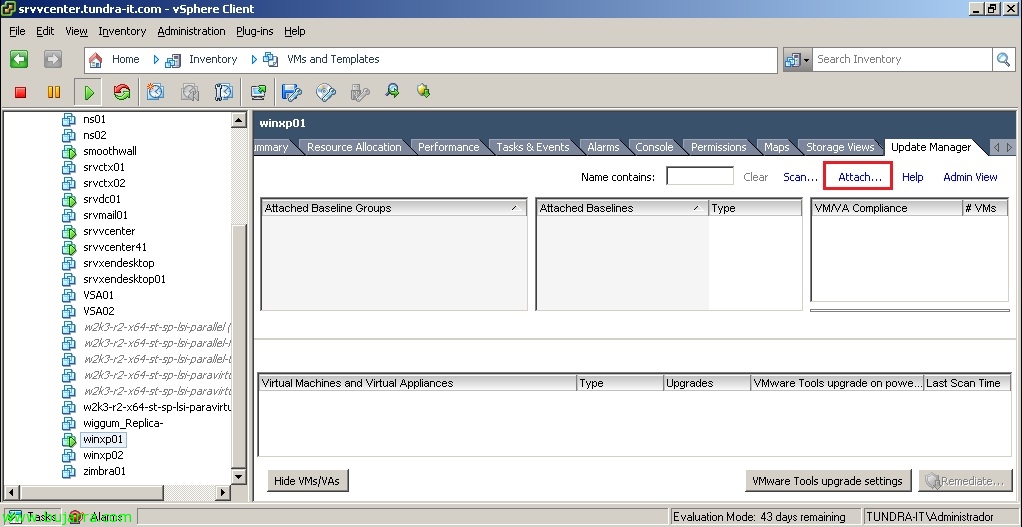Image resolution: width=1022 pixels, height=527 pixels.
Task: Select winxp02 in the inventory tree
Action: 103,455
